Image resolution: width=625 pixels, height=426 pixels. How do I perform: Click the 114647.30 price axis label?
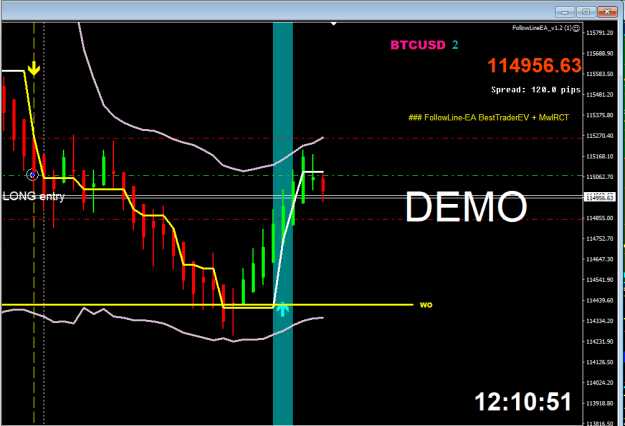(x=599, y=259)
